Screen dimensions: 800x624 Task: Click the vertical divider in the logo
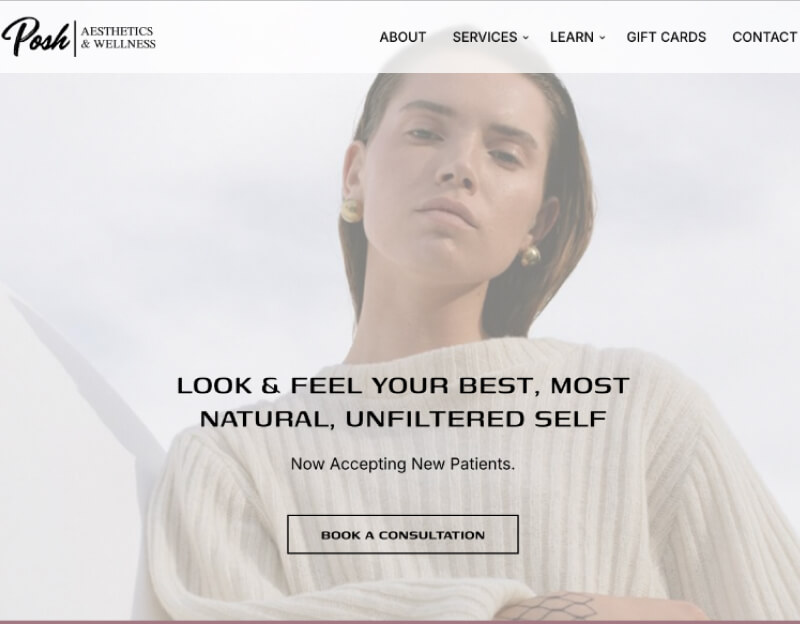76,38
